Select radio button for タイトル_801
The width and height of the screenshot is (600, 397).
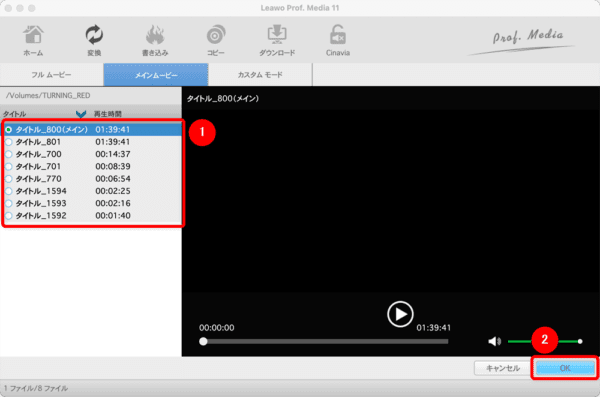click(8, 142)
